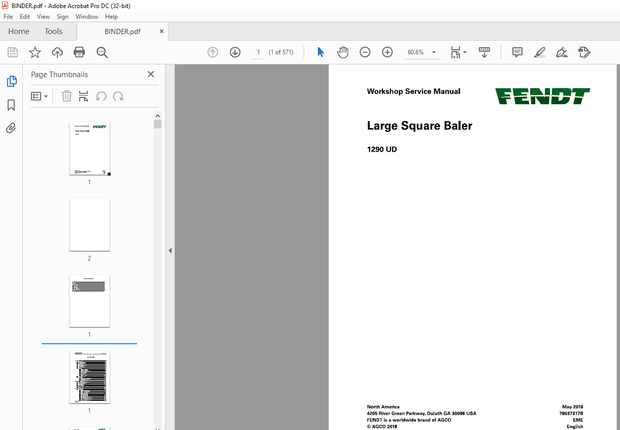Select the blank page 2 thumbnail
Screen dimensions: 620x430
90,225
